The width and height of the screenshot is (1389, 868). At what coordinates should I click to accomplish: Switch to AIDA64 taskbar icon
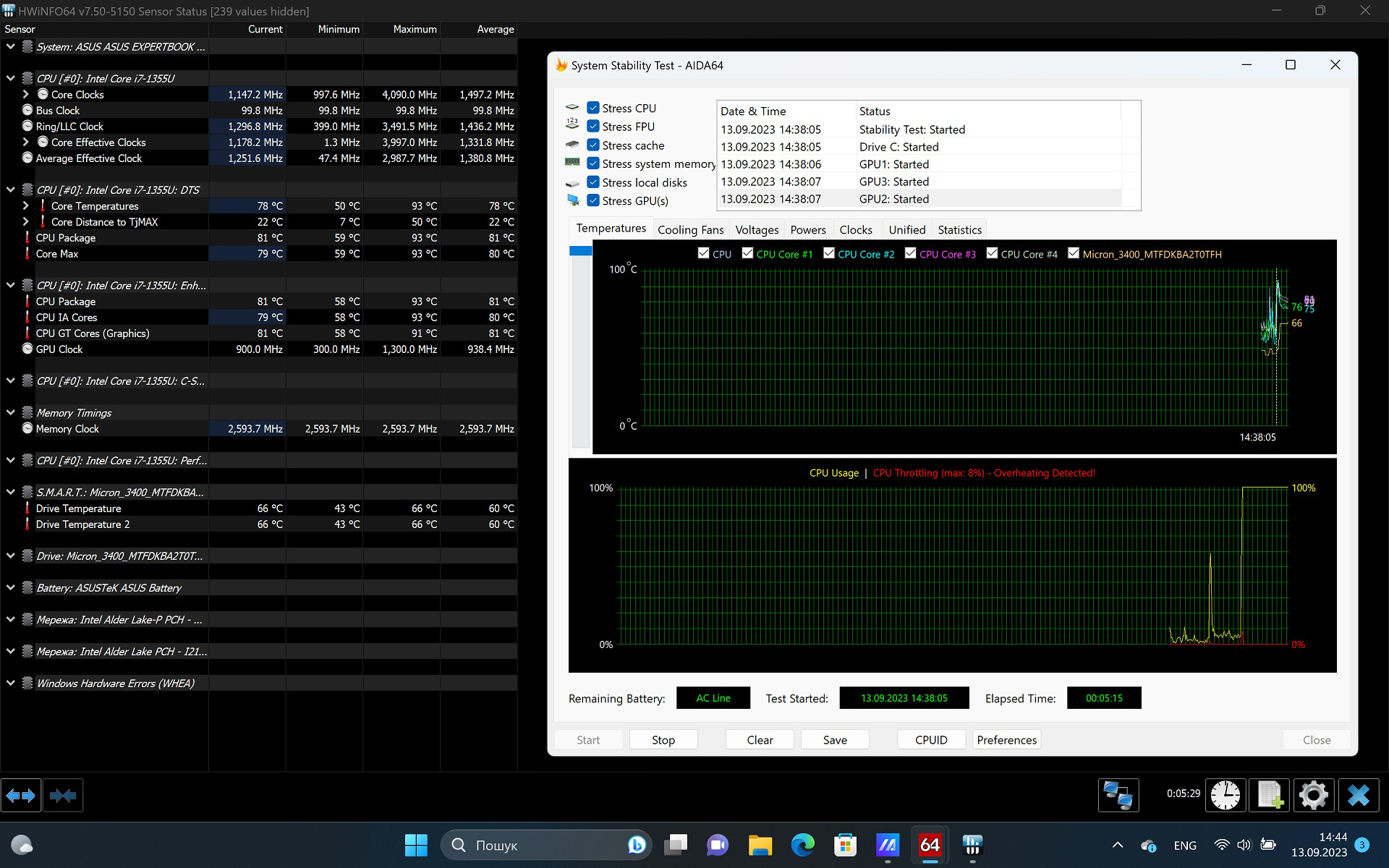930,845
